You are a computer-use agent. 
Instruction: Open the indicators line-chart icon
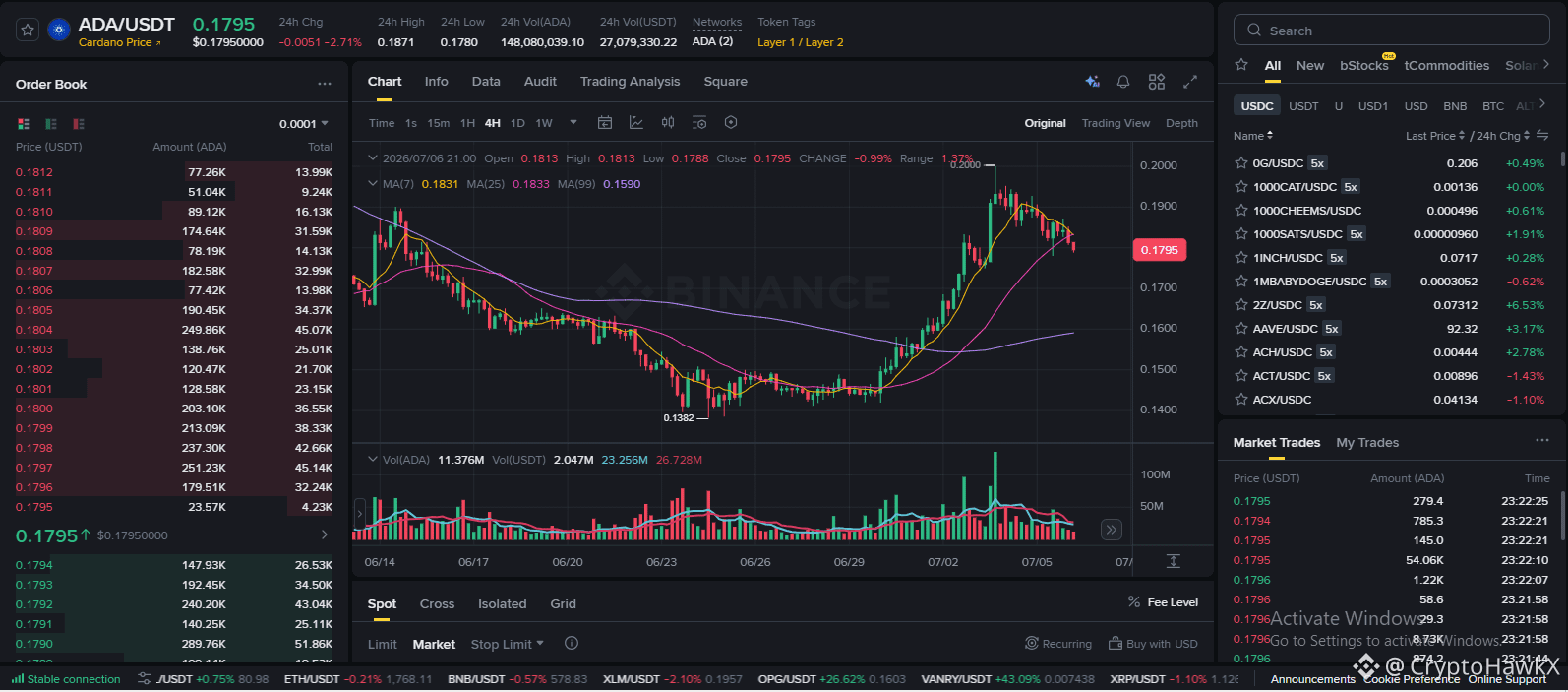(x=636, y=123)
